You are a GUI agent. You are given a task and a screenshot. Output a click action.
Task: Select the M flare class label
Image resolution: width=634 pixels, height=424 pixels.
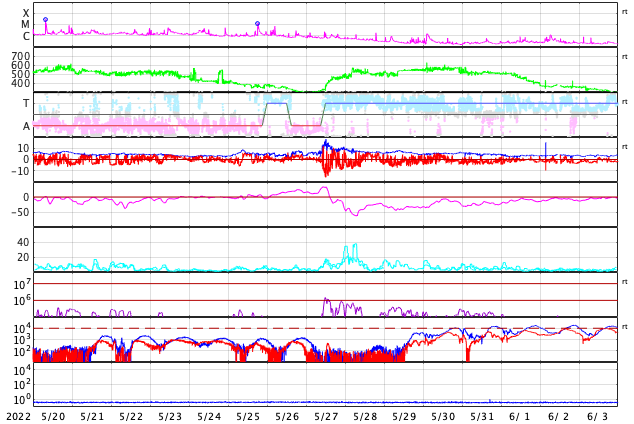(x=25, y=25)
